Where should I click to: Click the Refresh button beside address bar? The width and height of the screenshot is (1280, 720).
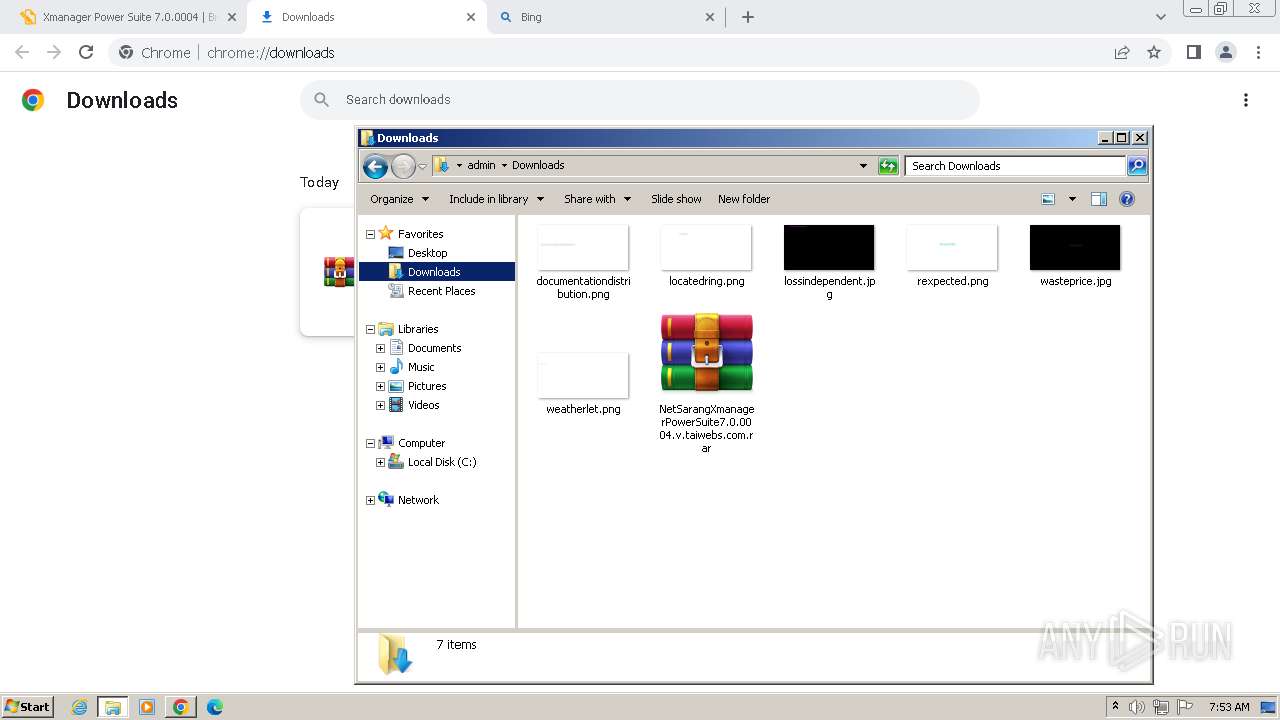[888, 166]
